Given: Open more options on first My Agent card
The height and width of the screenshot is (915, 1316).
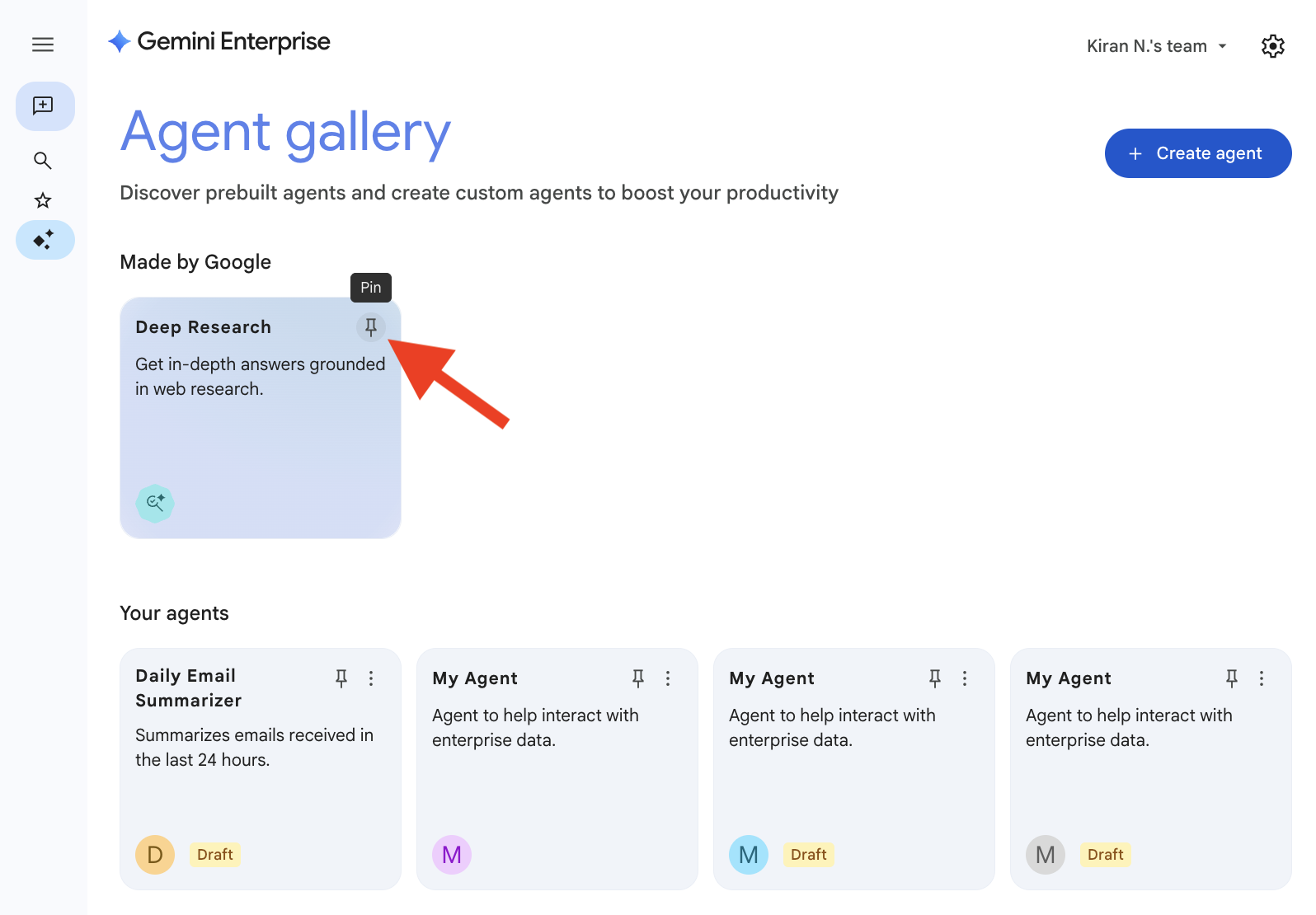Looking at the screenshot, I should pyautogui.click(x=668, y=678).
